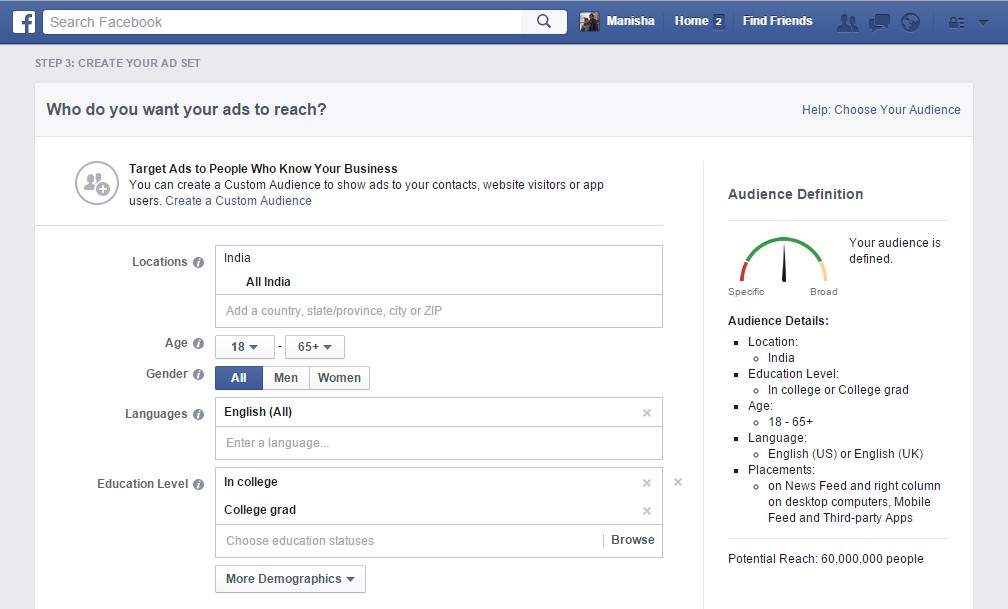Image resolution: width=1008 pixels, height=609 pixels.
Task: Open the minimum age 18 dropdown
Action: point(245,347)
